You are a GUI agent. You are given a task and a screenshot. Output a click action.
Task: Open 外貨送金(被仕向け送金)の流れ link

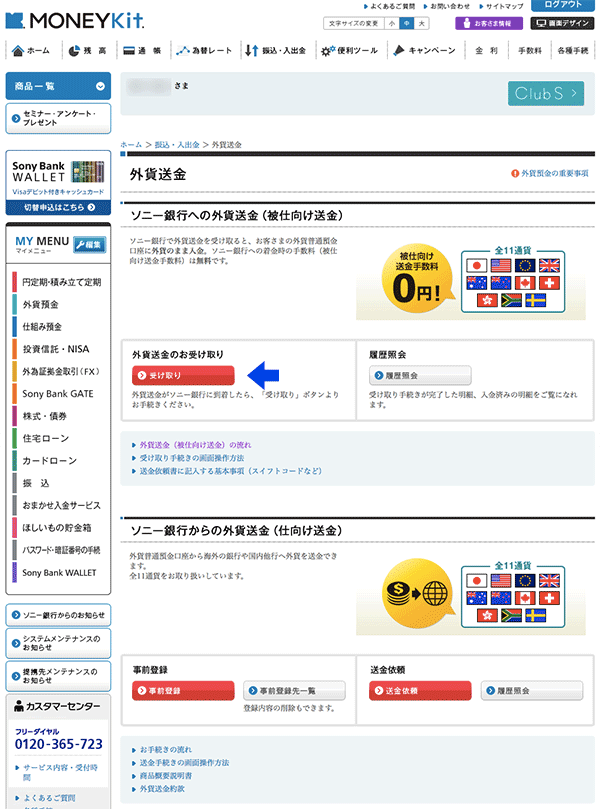click(x=195, y=445)
